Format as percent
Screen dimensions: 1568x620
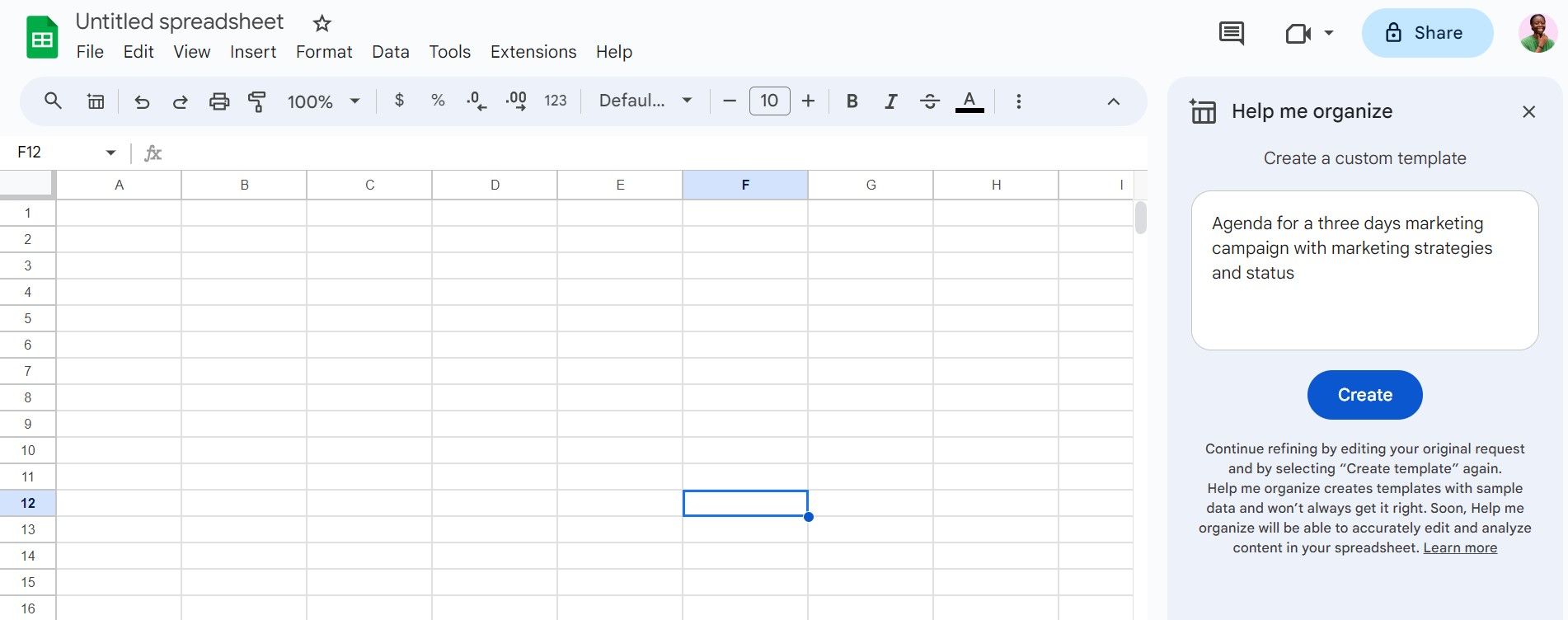coord(438,101)
